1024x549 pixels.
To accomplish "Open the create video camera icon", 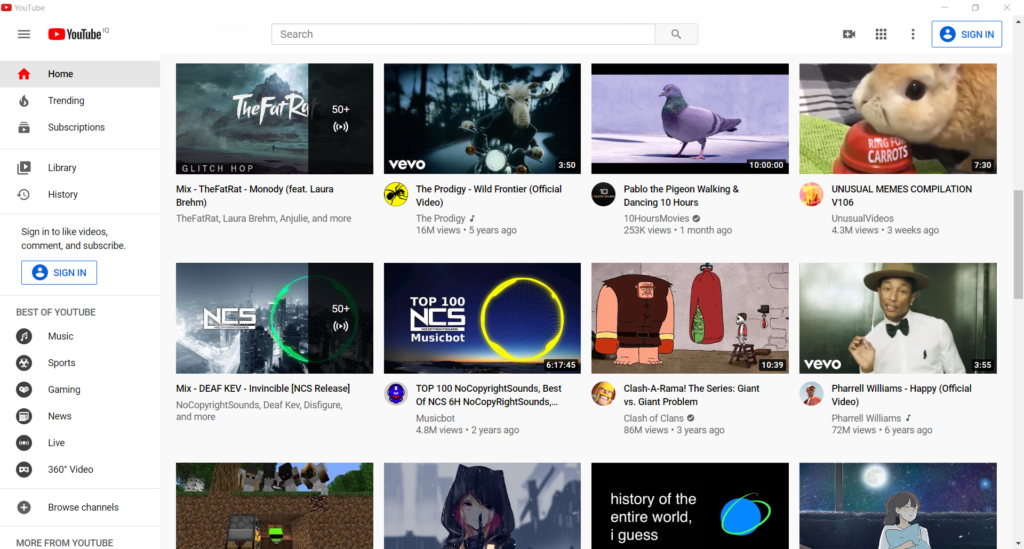I will pyautogui.click(x=848, y=34).
